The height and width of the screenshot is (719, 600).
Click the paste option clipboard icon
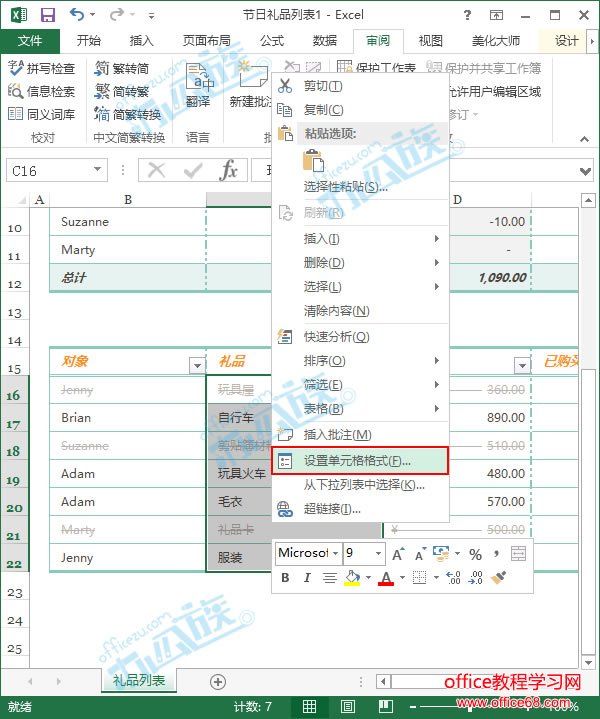pyautogui.click(x=314, y=160)
